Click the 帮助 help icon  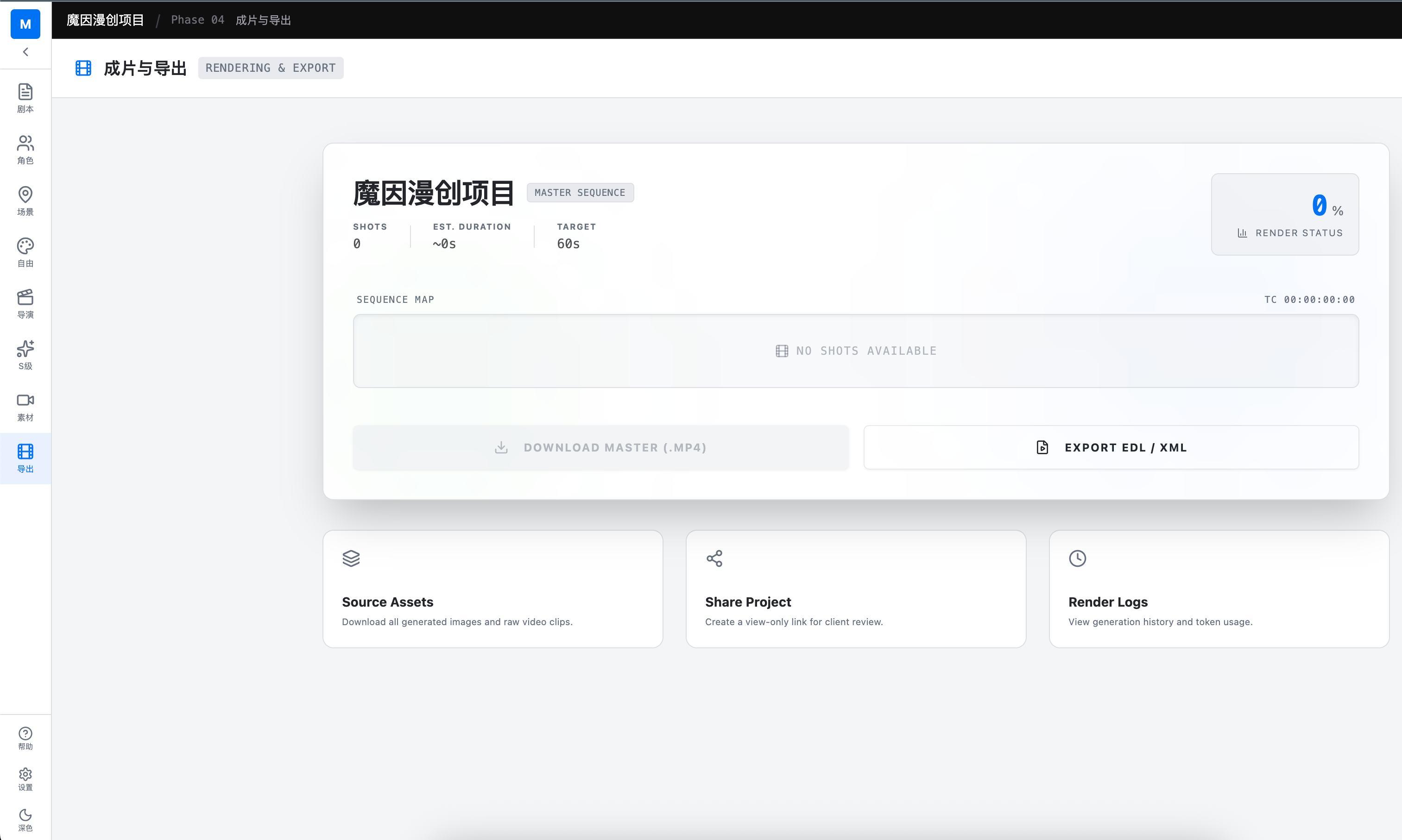point(25,738)
